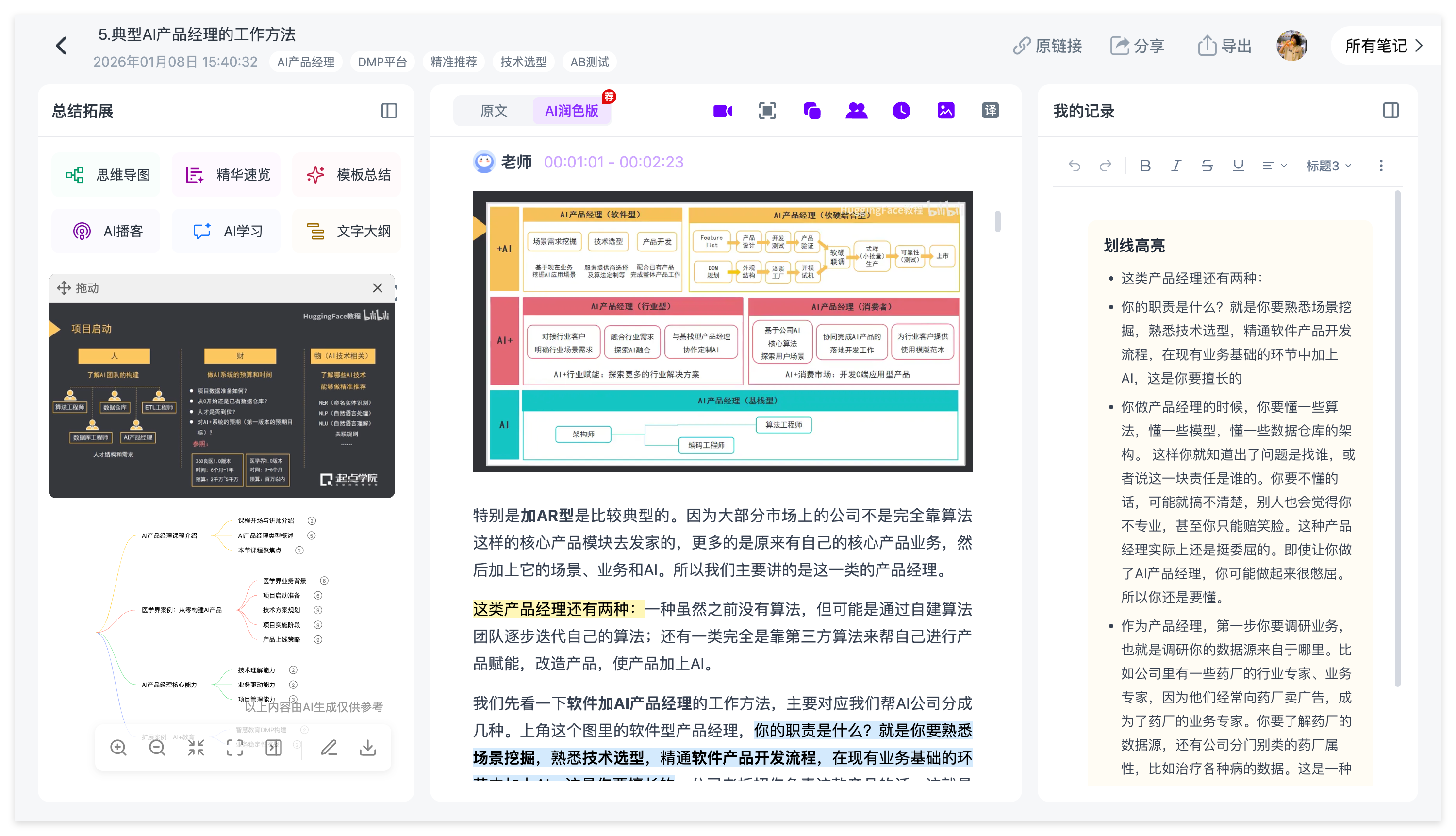The width and height of the screenshot is (1456, 836).
Task: Zoom out on the mind map
Action: tap(157, 748)
